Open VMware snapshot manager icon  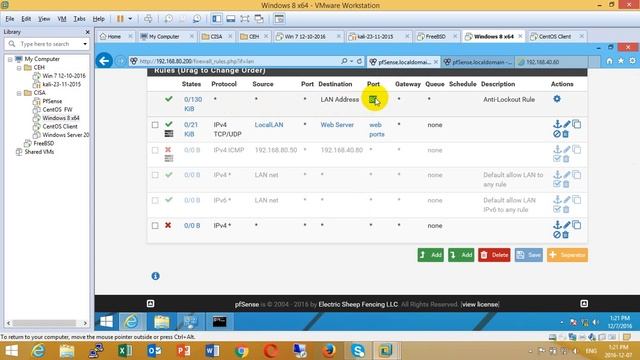pos(197,19)
